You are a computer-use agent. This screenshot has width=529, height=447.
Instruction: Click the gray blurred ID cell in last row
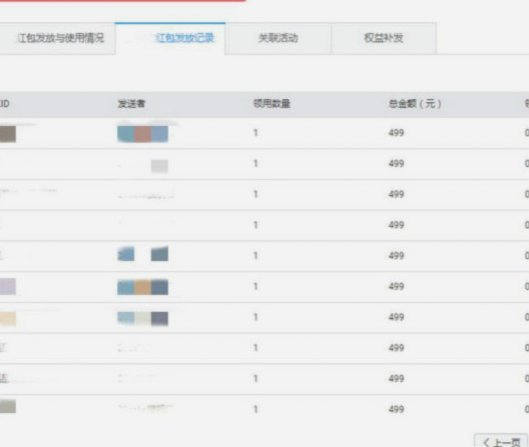click(8, 407)
